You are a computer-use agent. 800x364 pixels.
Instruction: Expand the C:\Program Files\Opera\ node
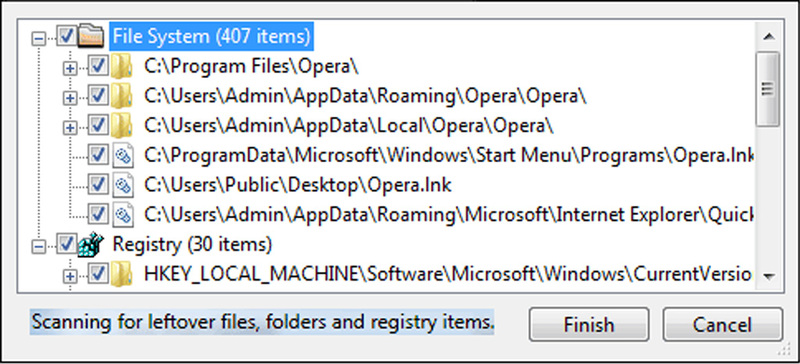pyautogui.click(x=69, y=68)
